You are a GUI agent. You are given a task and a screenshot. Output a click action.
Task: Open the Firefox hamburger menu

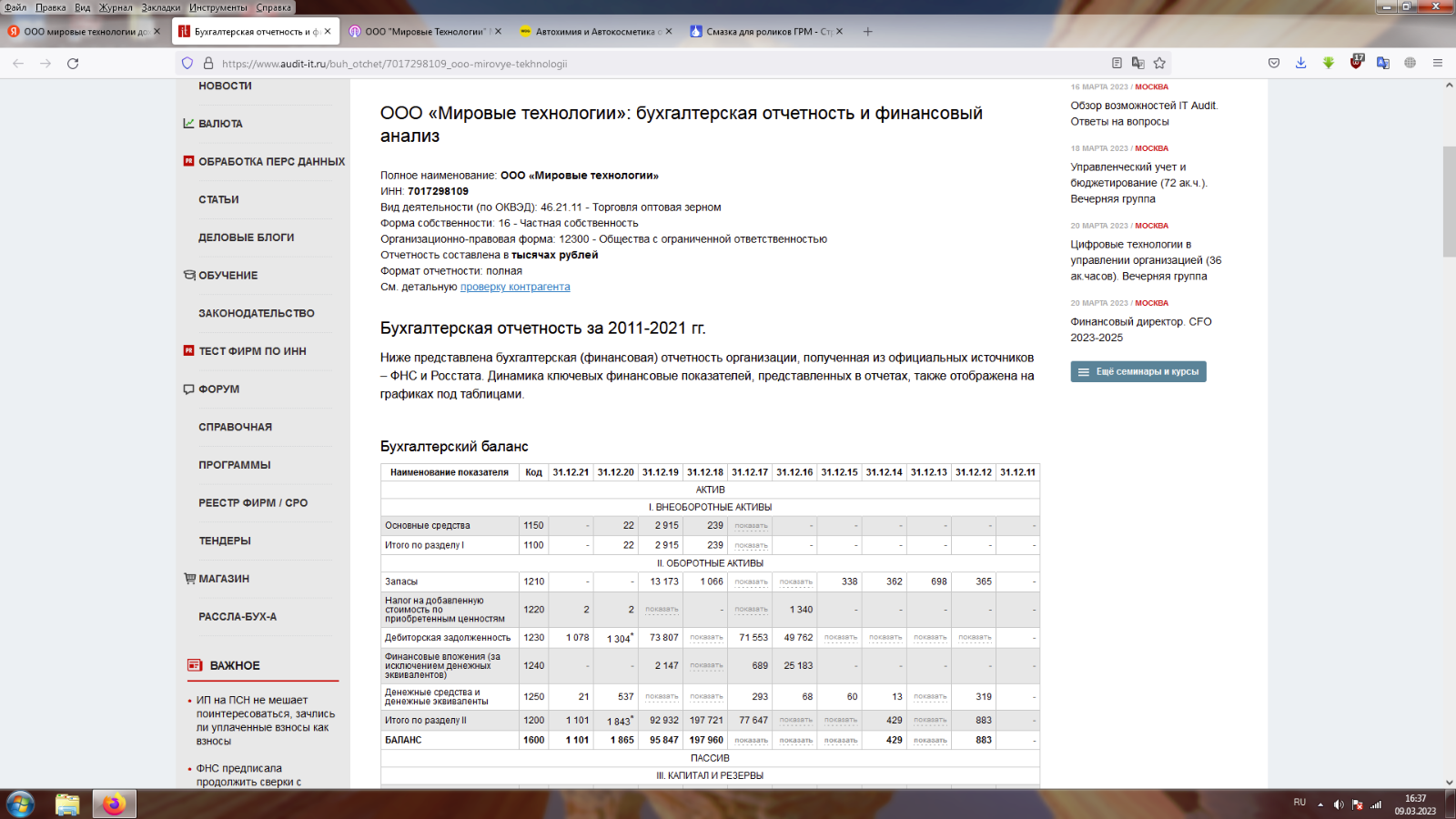pyautogui.click(x=1438, y=63)
